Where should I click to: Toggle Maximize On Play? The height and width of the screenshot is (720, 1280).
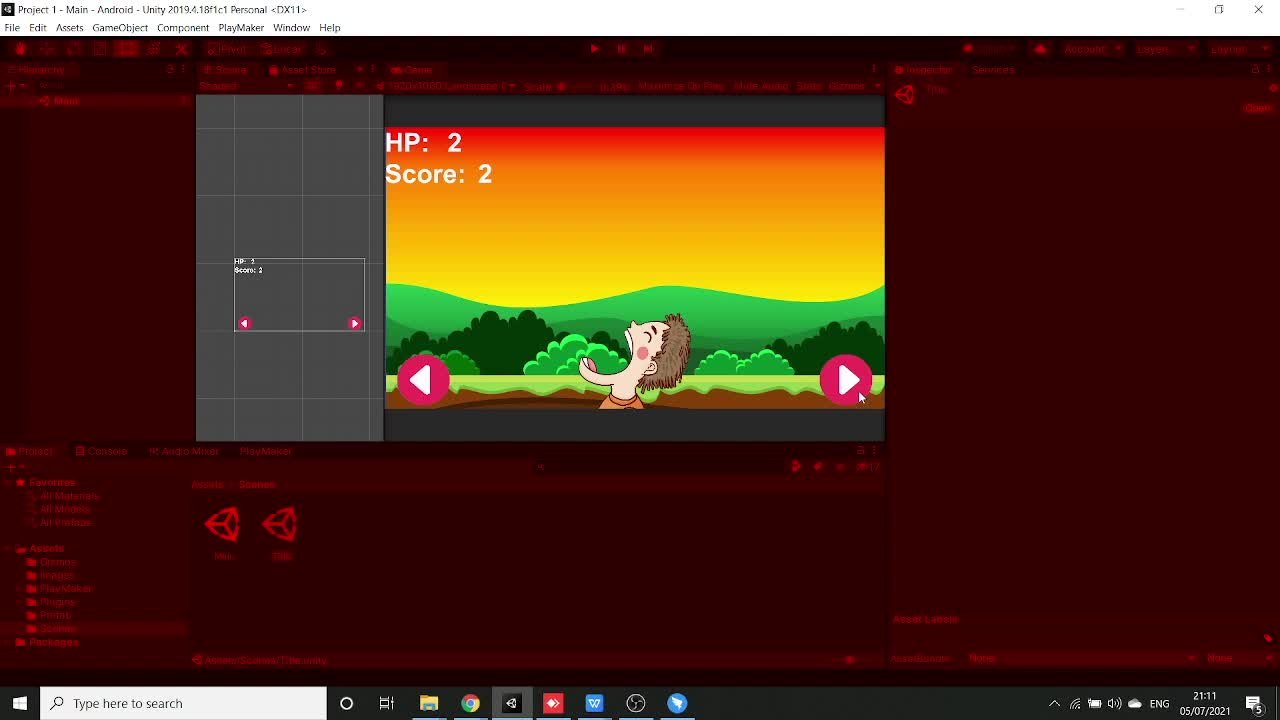pos(681,86)
